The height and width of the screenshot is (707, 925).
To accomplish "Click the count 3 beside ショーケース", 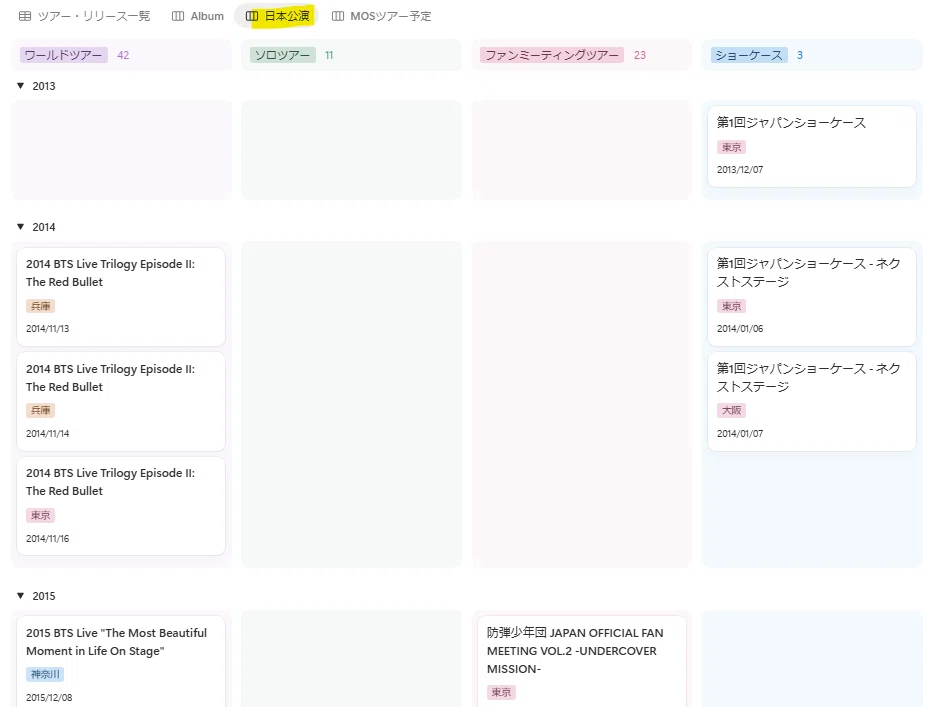I will pyautogui.click(x=800, y=55).
